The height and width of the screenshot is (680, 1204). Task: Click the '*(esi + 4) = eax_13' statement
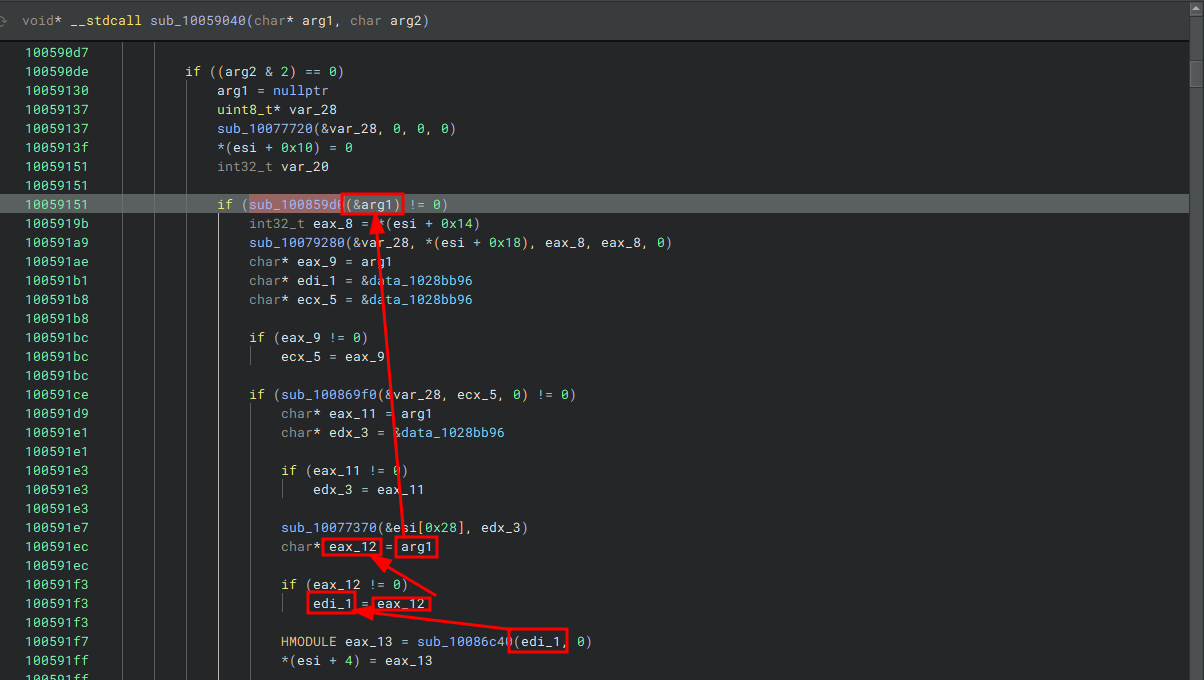coord(357,661)
